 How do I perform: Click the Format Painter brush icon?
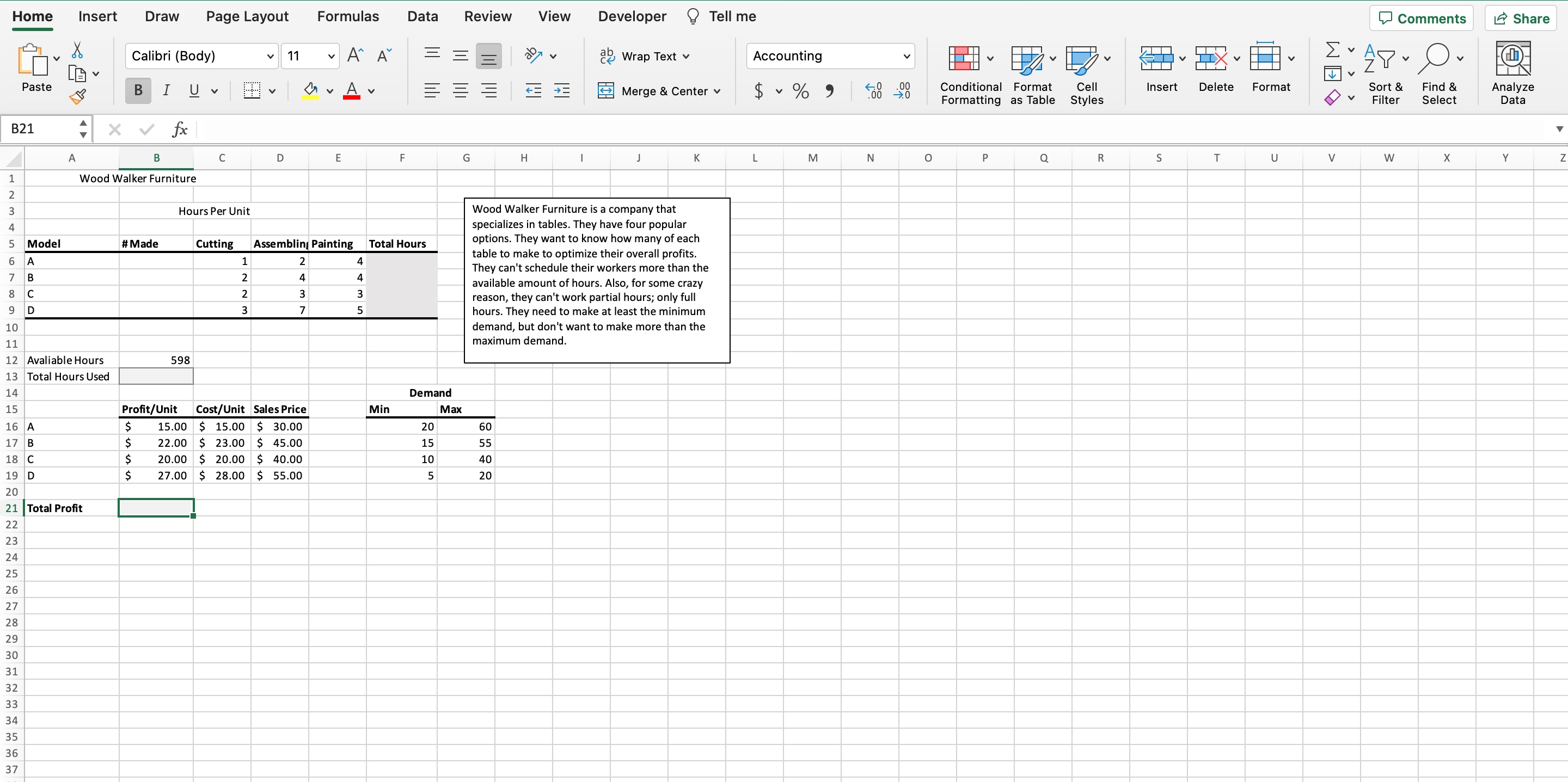click(77, 96)
